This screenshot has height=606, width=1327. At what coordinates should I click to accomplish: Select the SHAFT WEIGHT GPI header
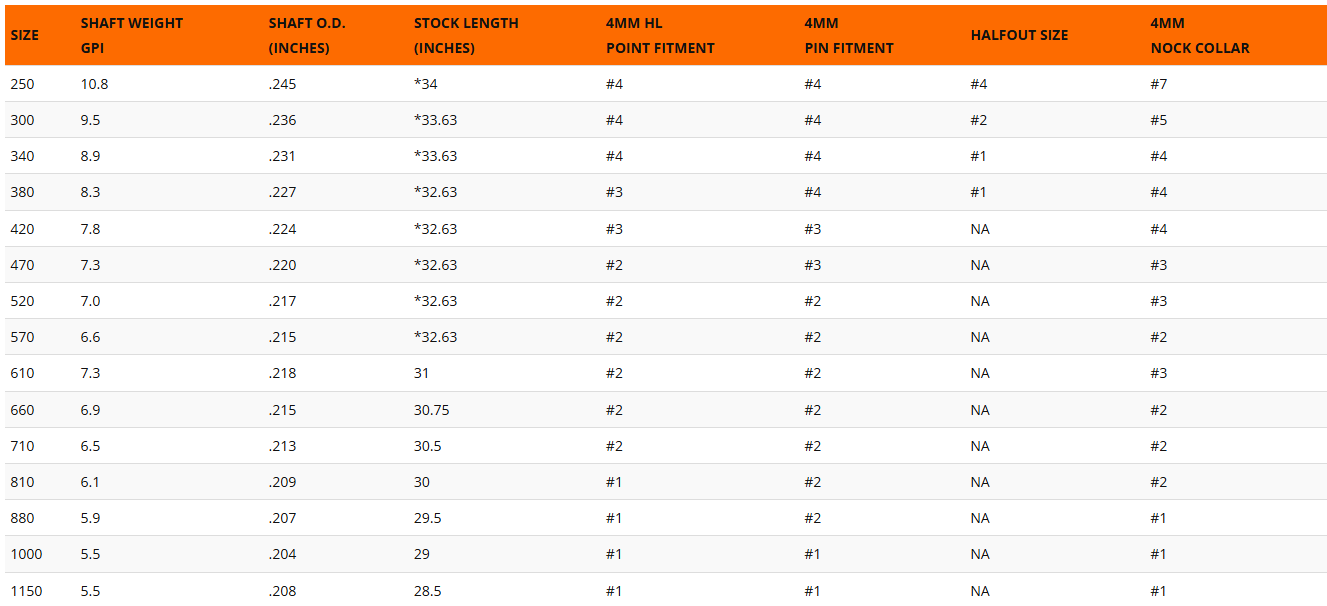click(x=132, y=35)
